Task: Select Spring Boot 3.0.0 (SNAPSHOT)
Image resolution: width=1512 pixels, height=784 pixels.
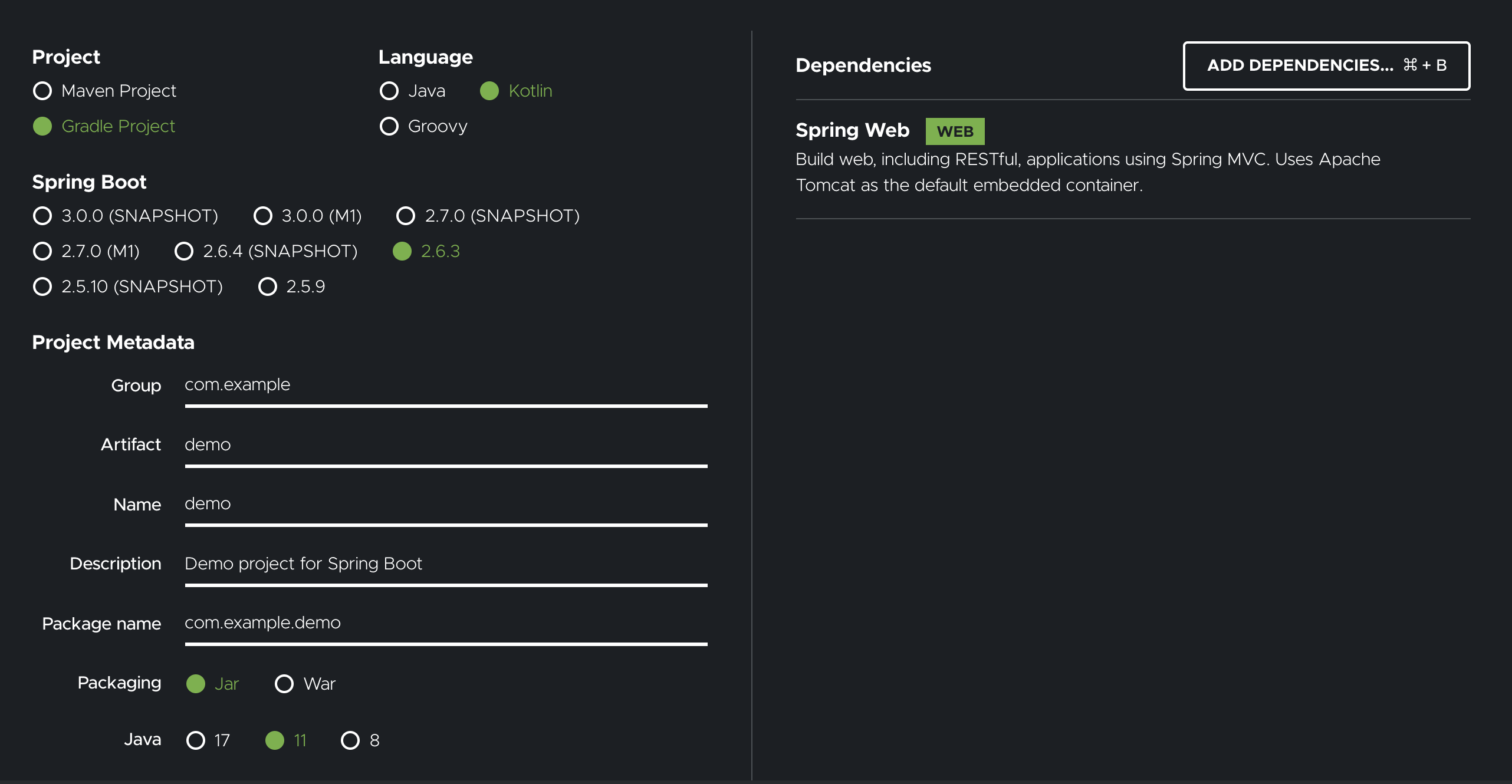Action: point(42,216)
